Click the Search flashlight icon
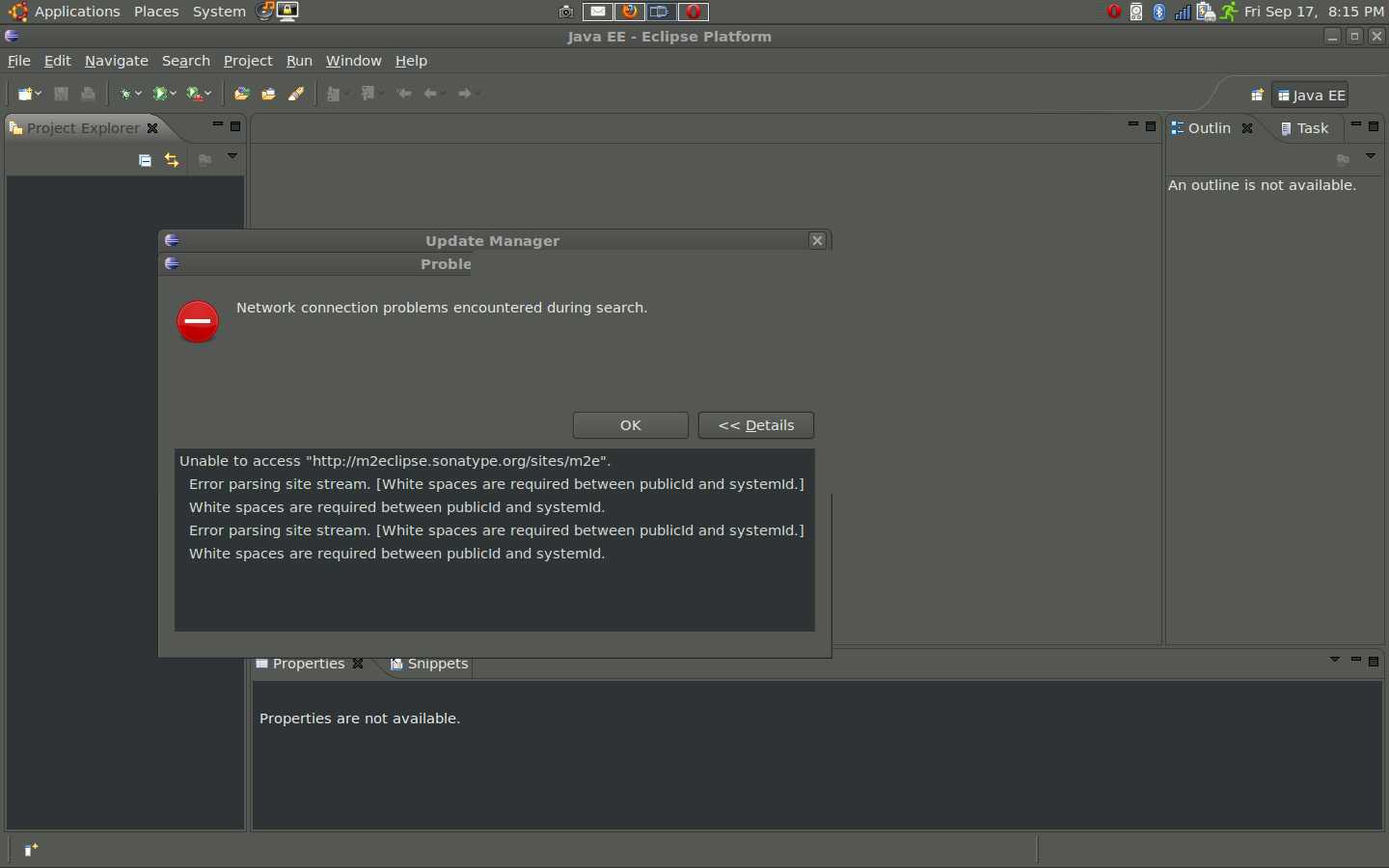Image resolution: width=1389 pixels, height=868 pixels. 296,94
